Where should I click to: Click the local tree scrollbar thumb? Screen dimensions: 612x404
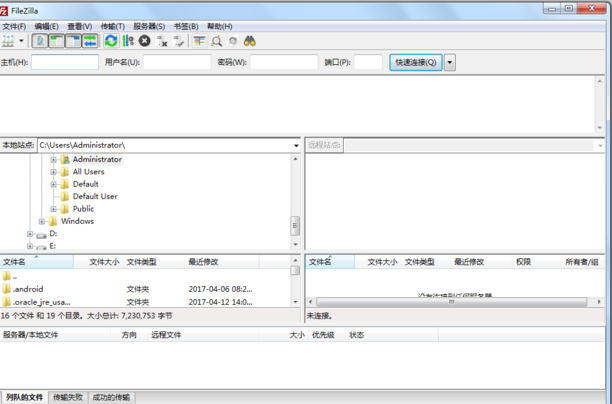(295, 226)
